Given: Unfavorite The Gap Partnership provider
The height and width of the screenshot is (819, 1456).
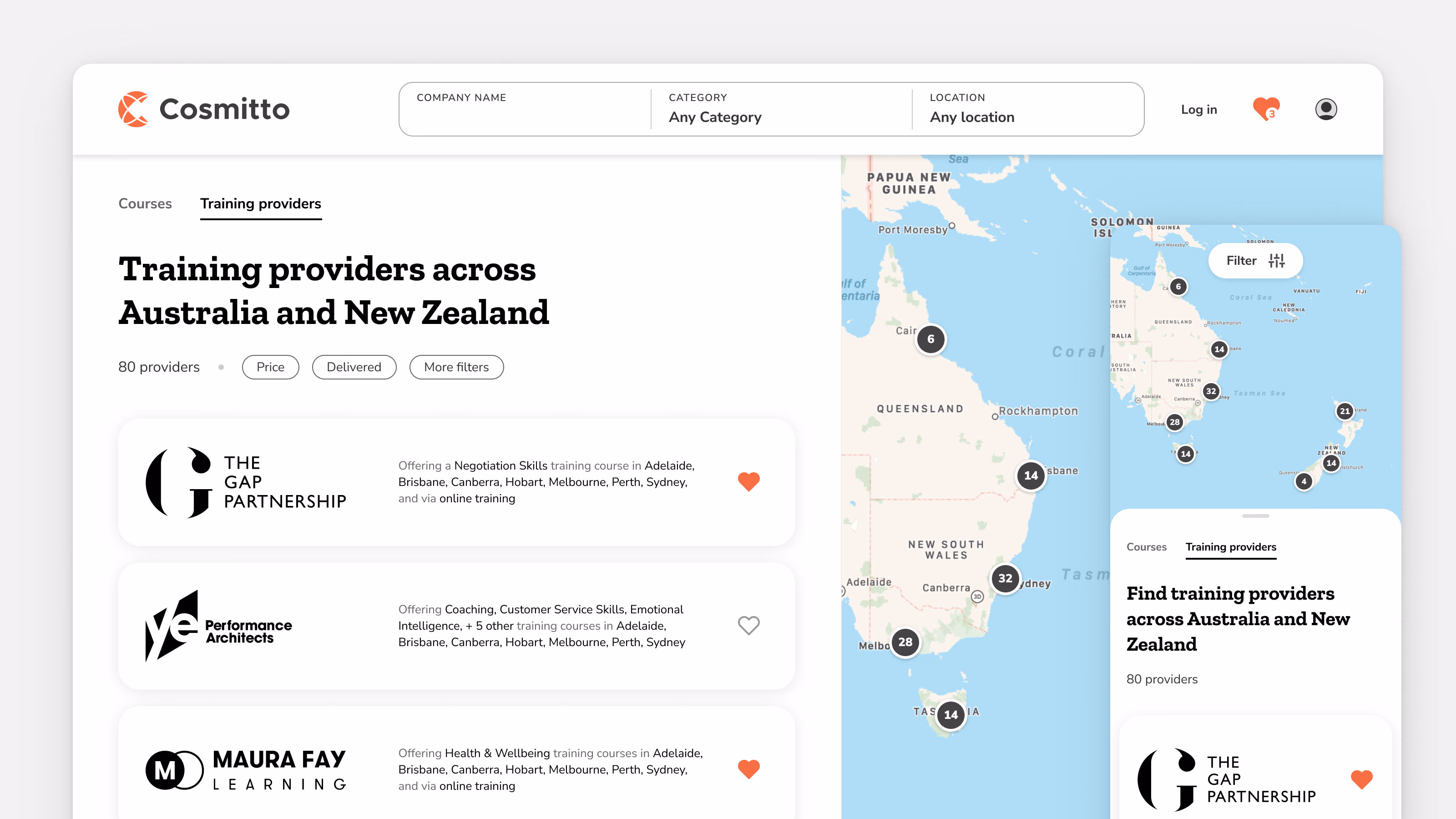Looking at the screenshot, I should pos(748,481).
